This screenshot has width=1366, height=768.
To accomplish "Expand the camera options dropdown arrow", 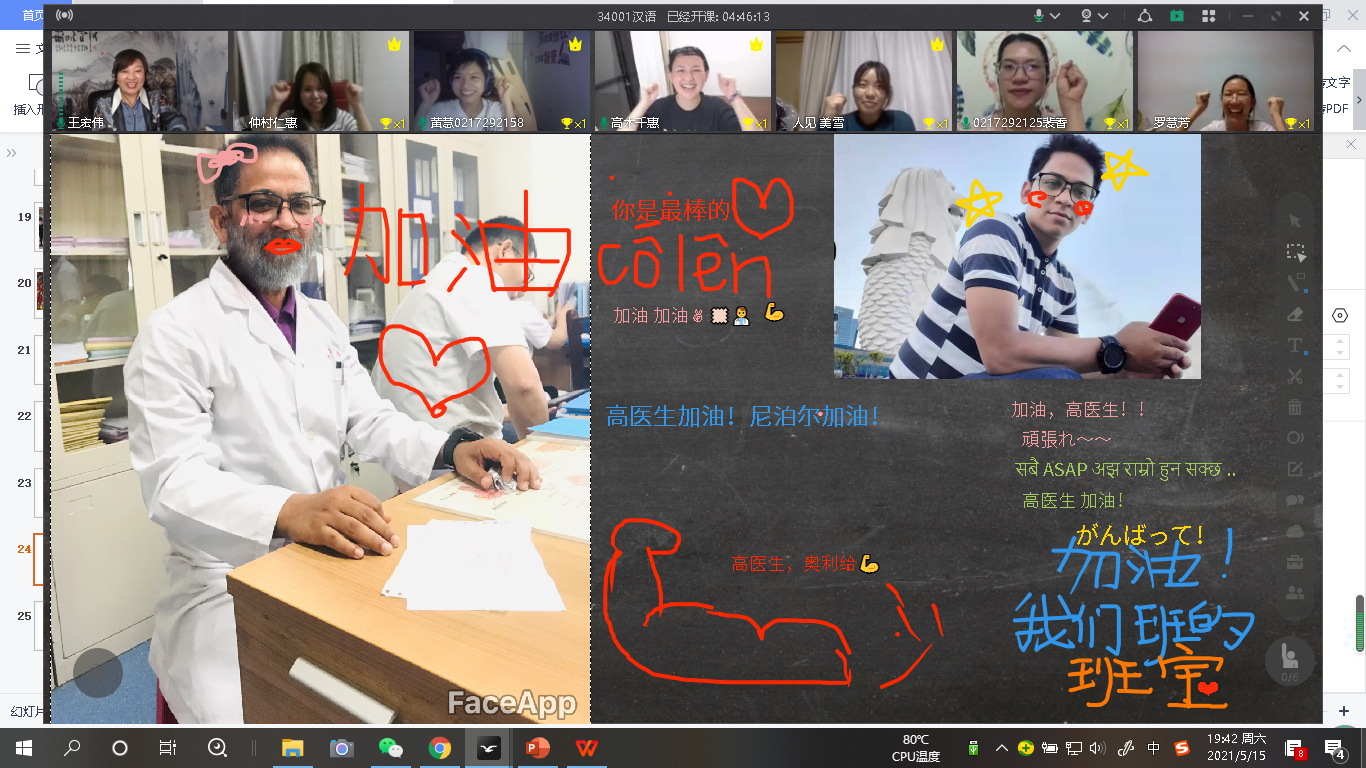I will coord(1103,16).
